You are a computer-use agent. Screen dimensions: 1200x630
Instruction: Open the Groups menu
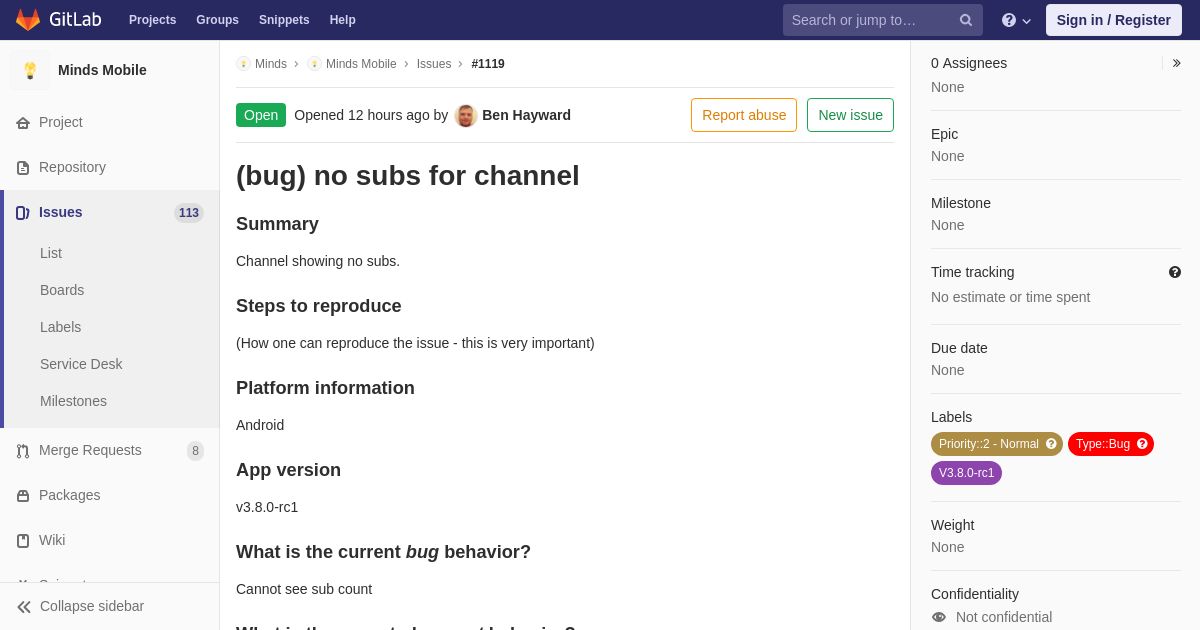click(x=217, y=20)
